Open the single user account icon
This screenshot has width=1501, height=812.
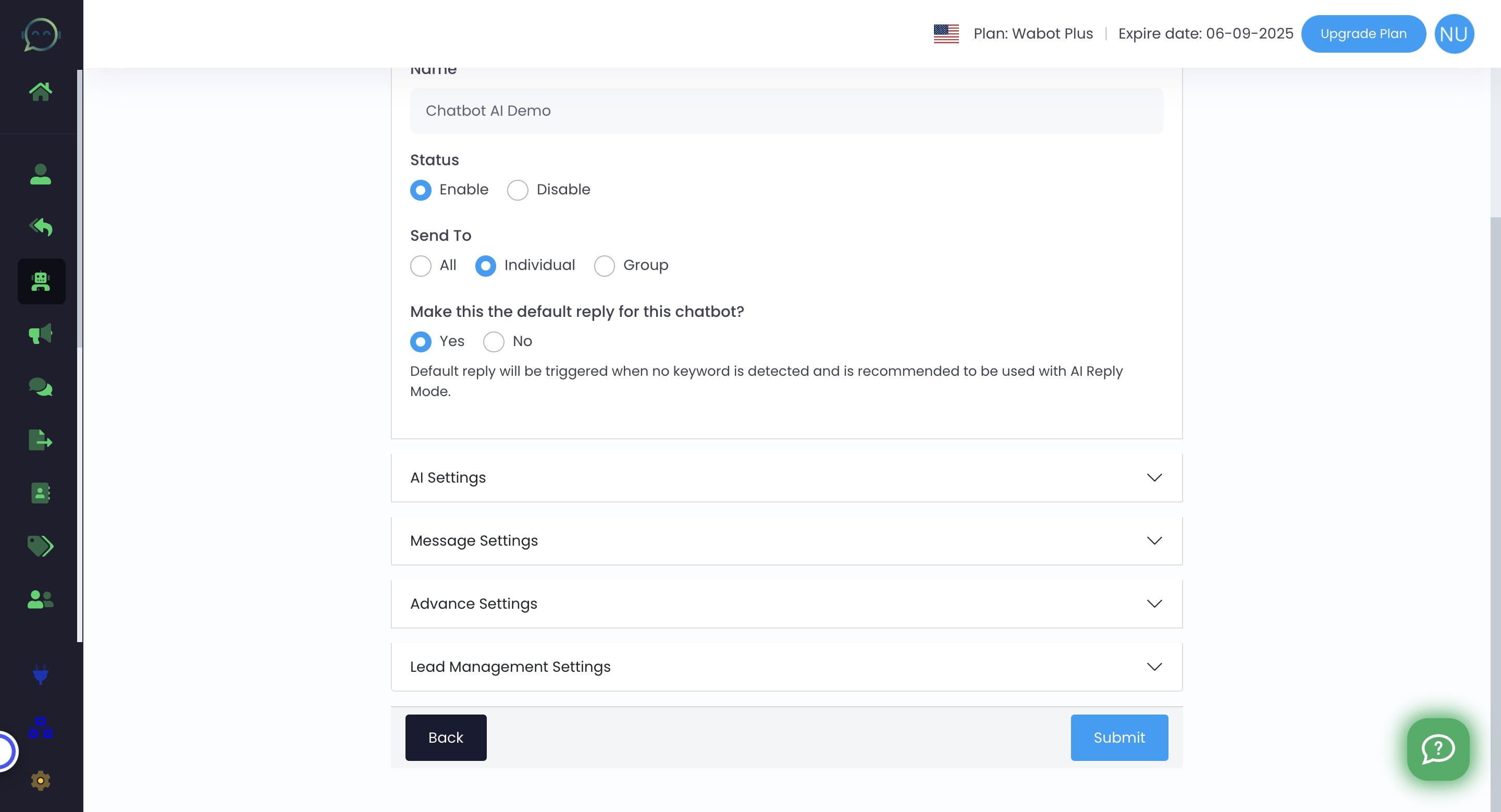40,174
